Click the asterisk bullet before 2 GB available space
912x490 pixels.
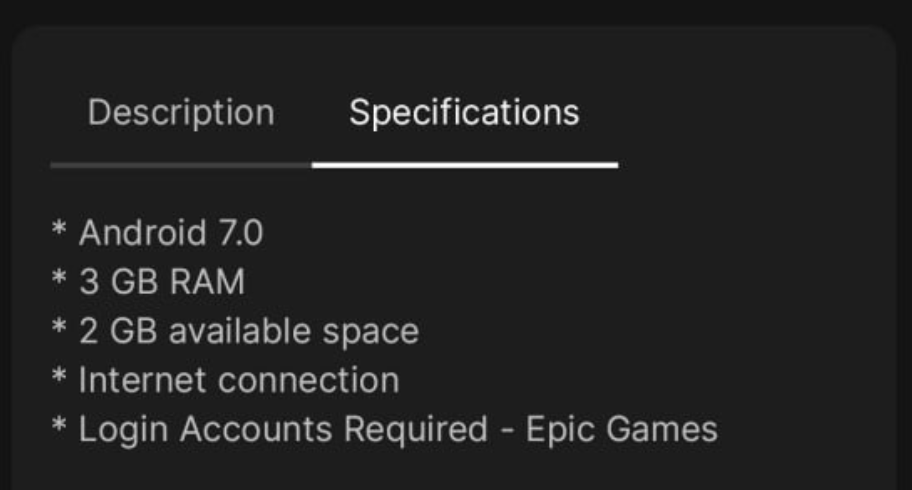pyautogui.click(x=59, y=326)
